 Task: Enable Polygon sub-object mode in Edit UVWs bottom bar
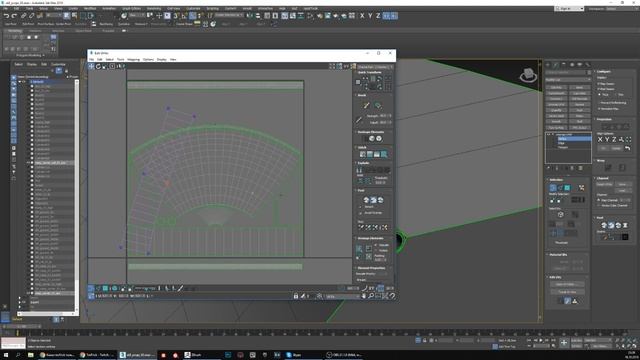pyautogui.click(x=105, y=289)
